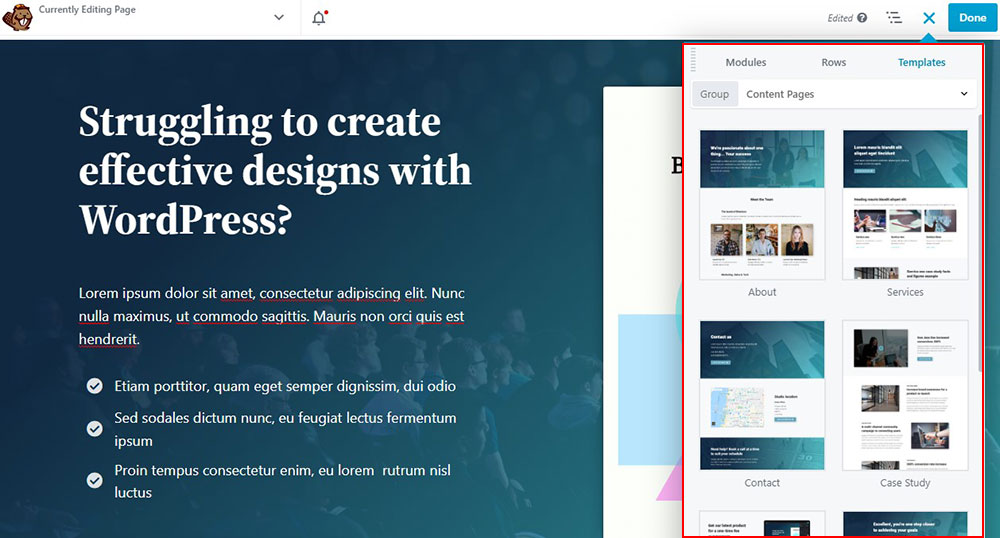Click the Edited help question-mark icon
1000x538 pixels.
pos(862,18)
